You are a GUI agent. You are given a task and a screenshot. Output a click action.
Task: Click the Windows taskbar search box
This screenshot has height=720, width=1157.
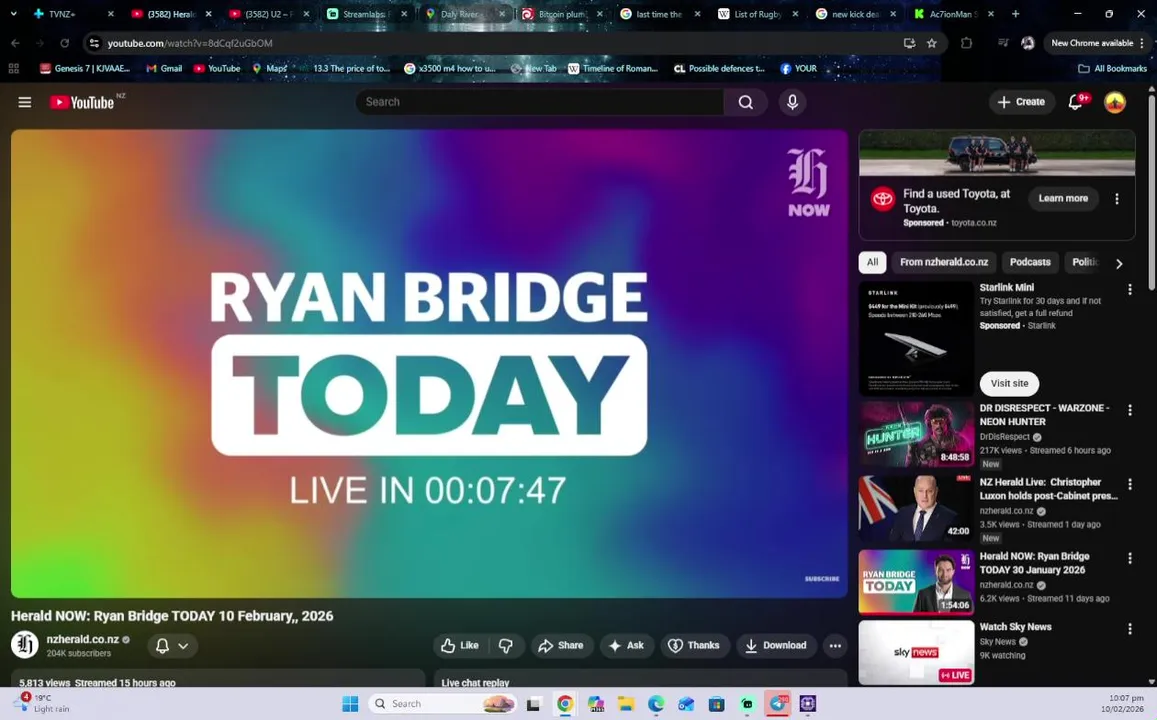[x=441, y=704]
